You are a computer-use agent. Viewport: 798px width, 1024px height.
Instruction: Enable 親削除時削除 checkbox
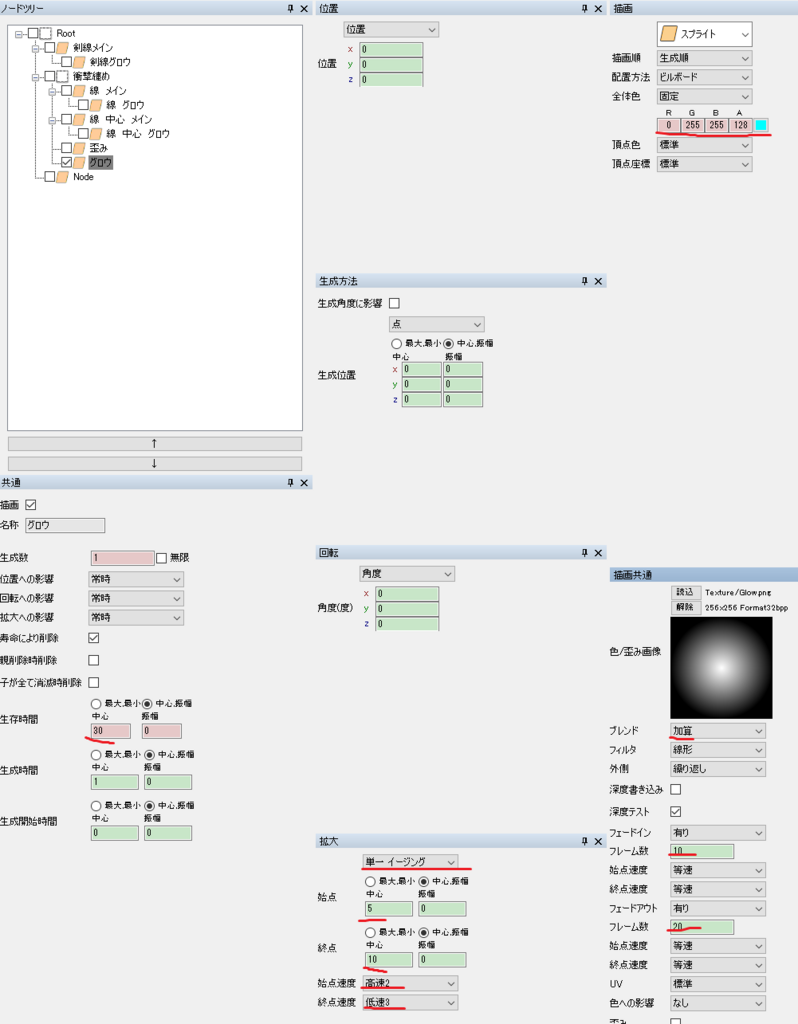click(93, 660)
